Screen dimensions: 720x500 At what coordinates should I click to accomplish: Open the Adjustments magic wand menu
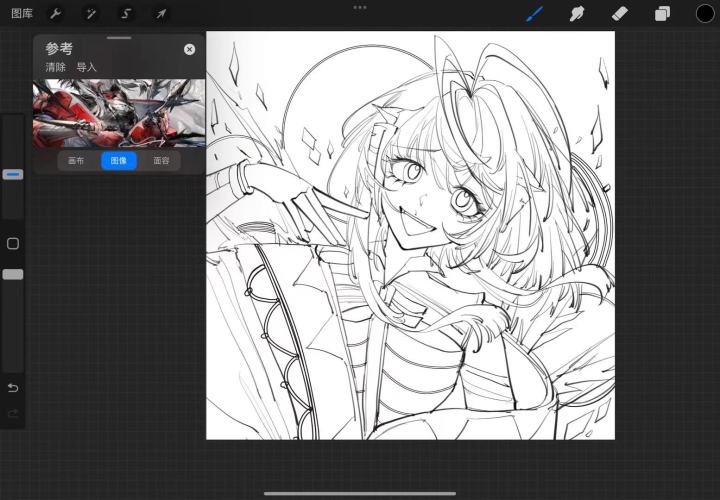[91, 14]
